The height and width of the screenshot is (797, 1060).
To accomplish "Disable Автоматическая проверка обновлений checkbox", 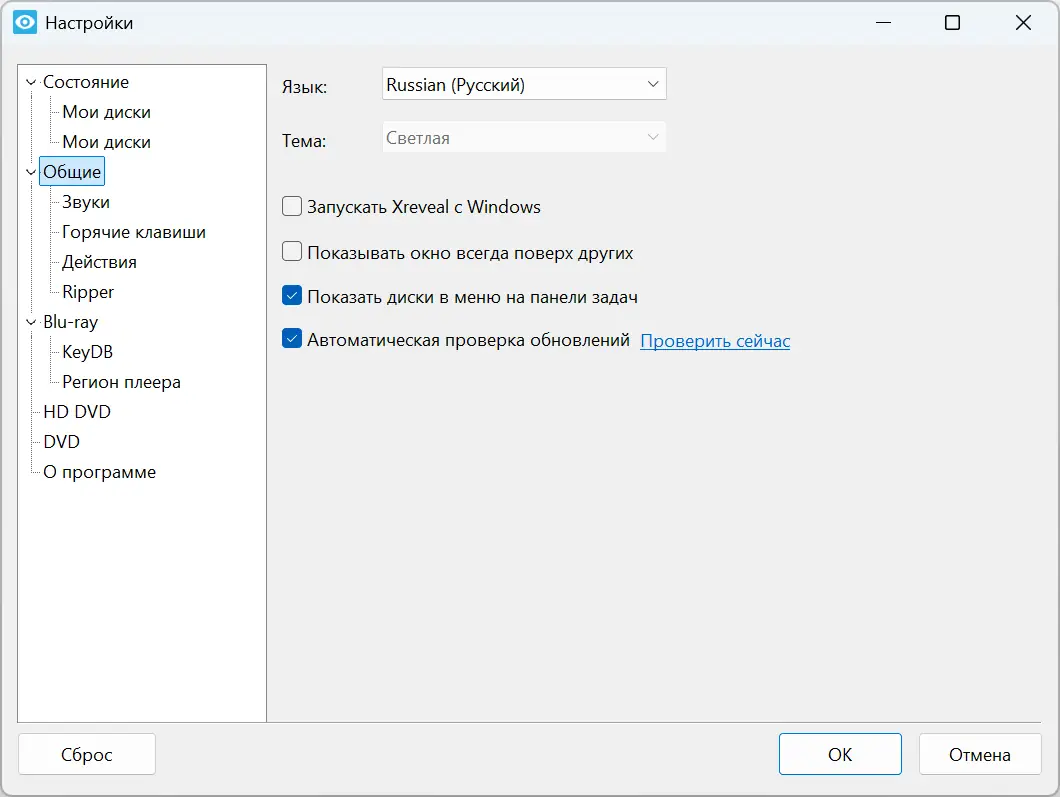I will pos(292,340).
